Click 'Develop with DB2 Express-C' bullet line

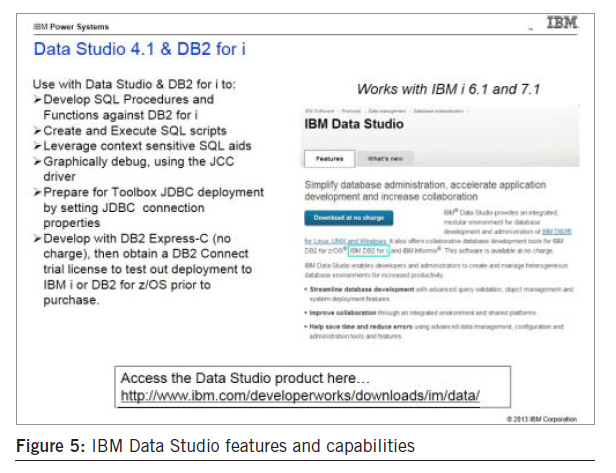[137, 238]
